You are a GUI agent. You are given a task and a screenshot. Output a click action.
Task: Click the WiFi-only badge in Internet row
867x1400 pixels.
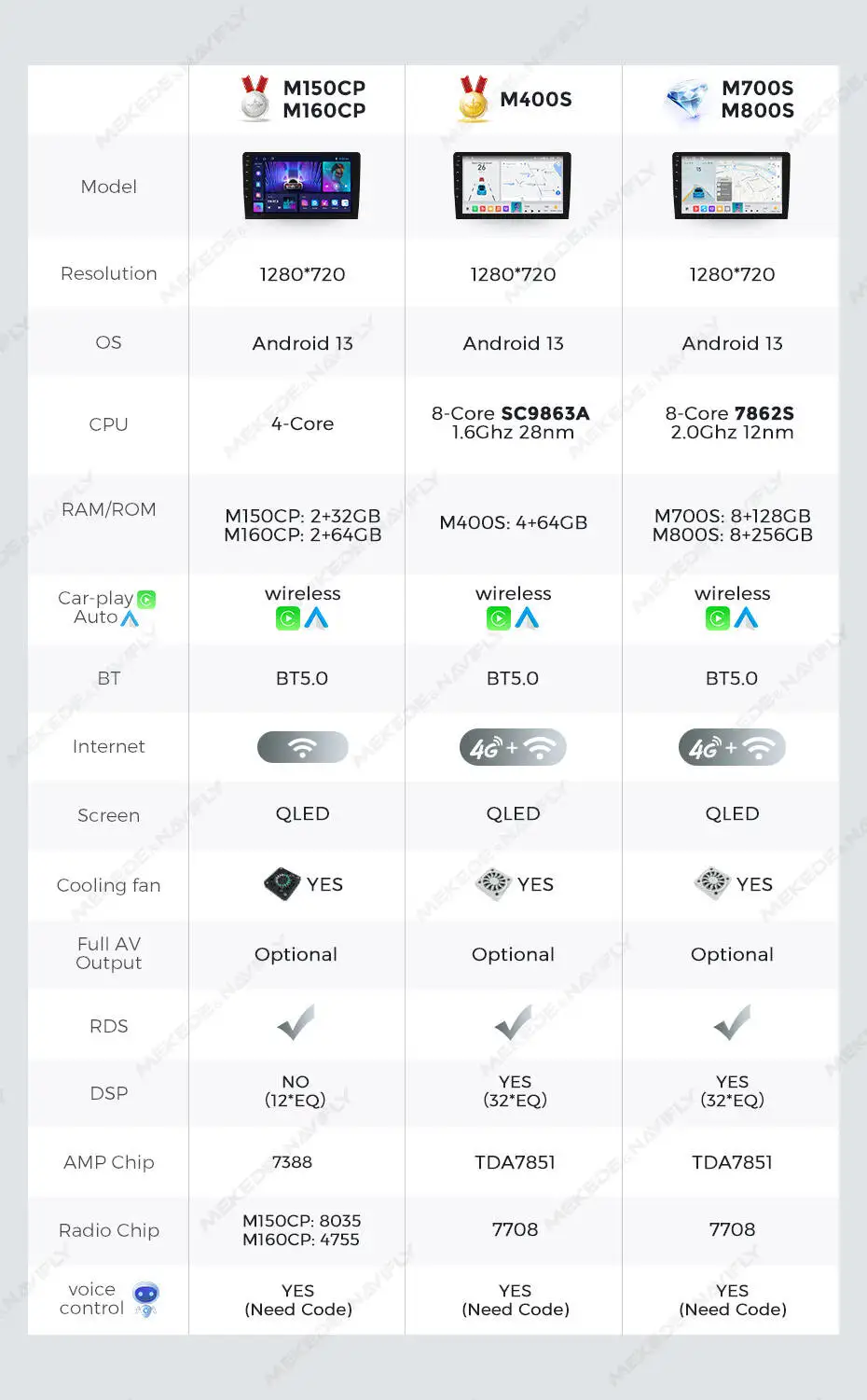pyautogui.click(x=302, y=747)
